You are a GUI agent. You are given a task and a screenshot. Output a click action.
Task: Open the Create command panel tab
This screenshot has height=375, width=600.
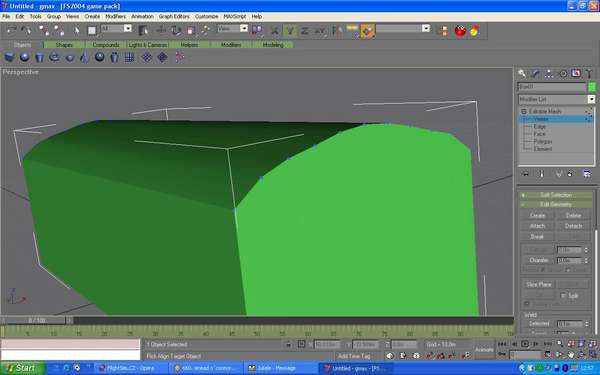[x=522, y=74]
